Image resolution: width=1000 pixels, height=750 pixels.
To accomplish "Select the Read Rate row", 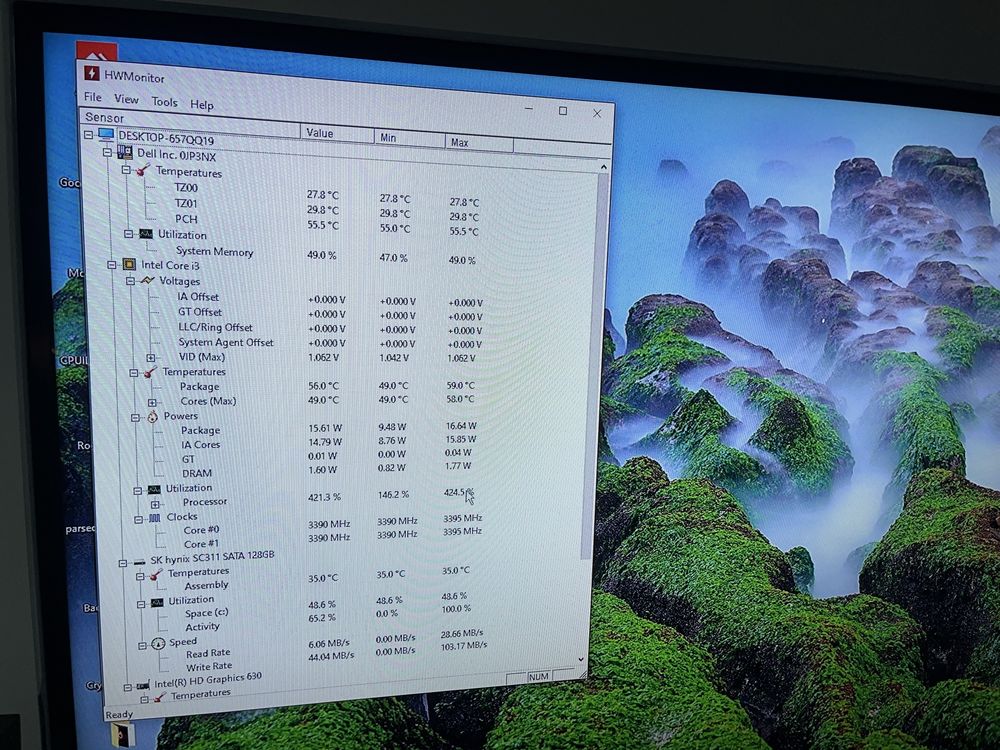I will point(208,654).
